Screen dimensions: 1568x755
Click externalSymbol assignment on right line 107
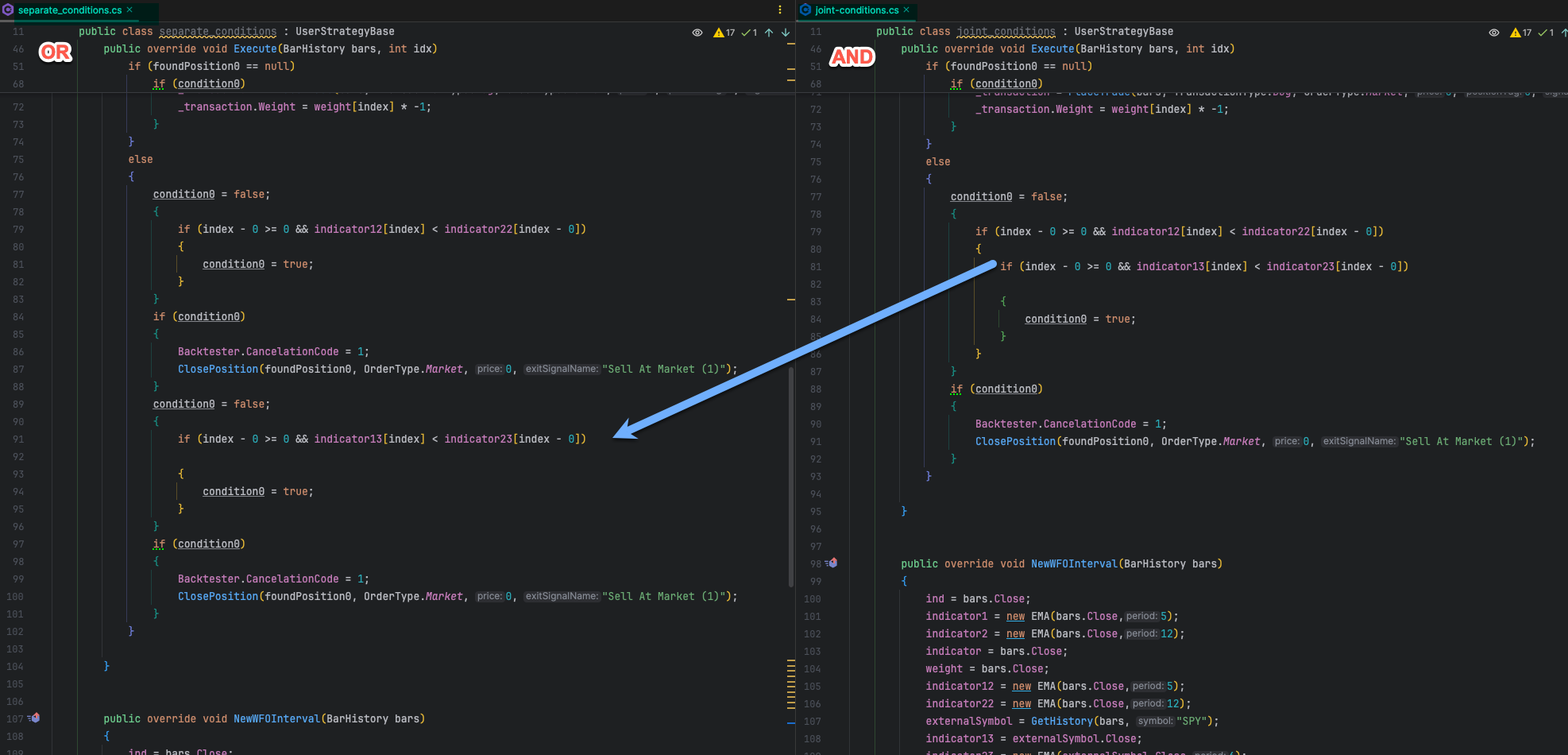click(x=968, y=721)
